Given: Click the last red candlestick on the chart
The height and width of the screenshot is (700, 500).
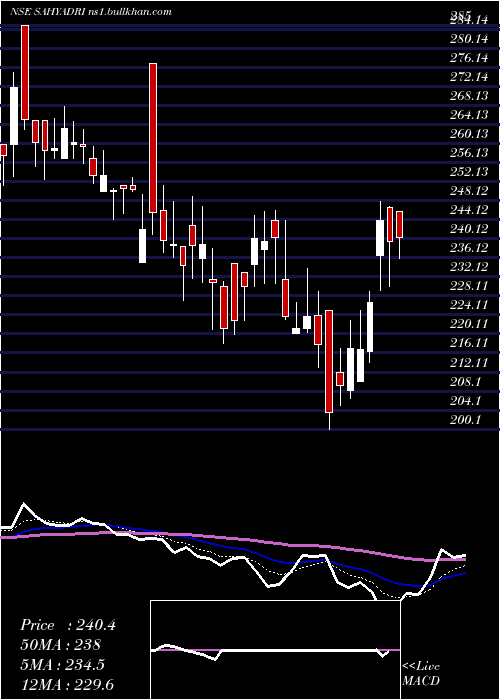Looking at the screenshot, I should tap(400, 225).
